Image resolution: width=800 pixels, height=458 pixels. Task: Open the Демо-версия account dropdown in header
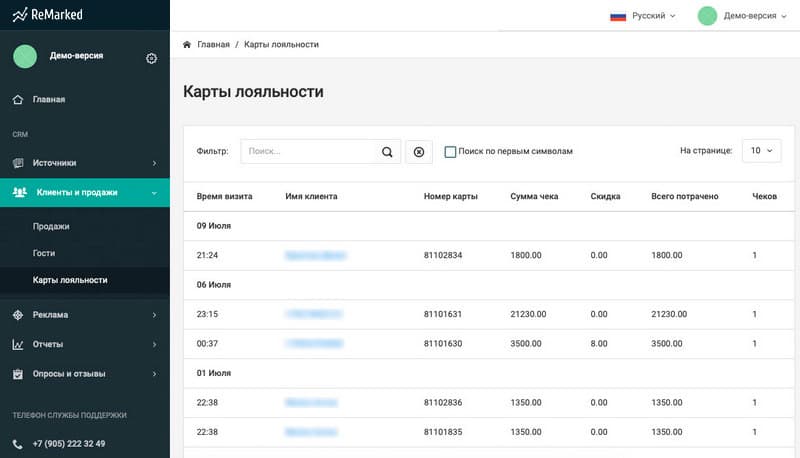[755, 16]
